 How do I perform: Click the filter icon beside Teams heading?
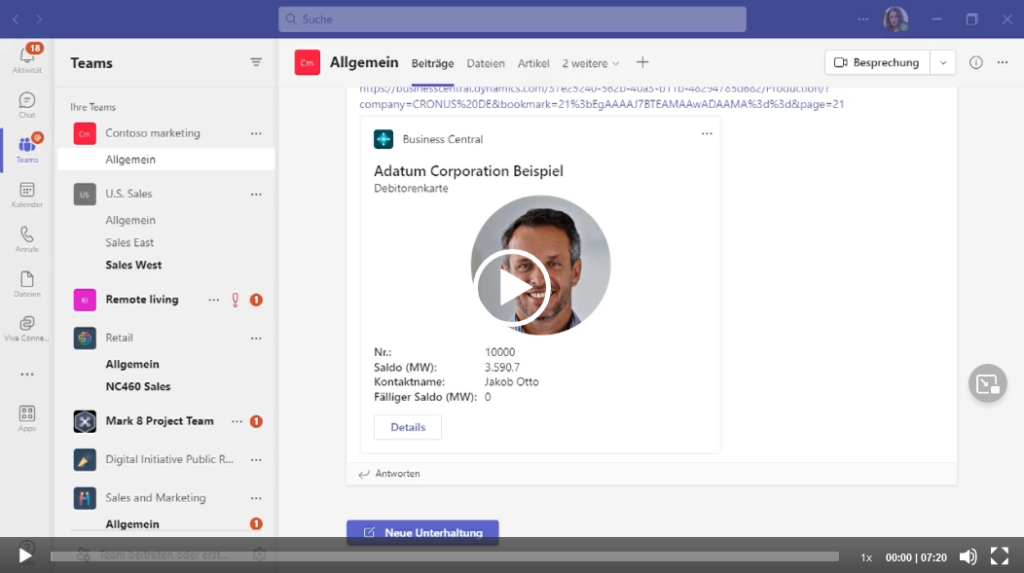(x=256, y=62)
